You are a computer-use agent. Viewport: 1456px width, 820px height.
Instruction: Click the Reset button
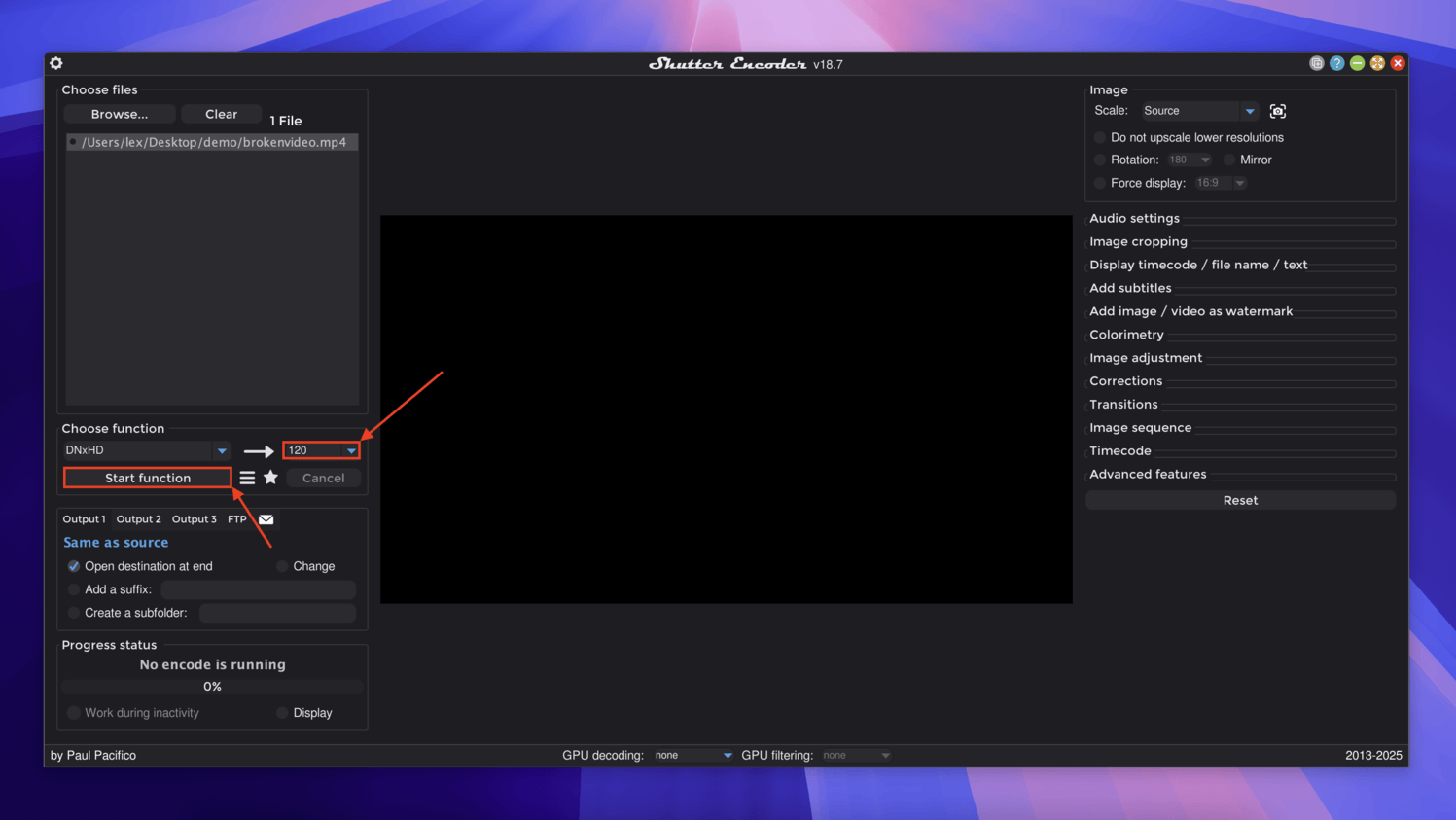pyautogui.click(x=1240, y=500)
